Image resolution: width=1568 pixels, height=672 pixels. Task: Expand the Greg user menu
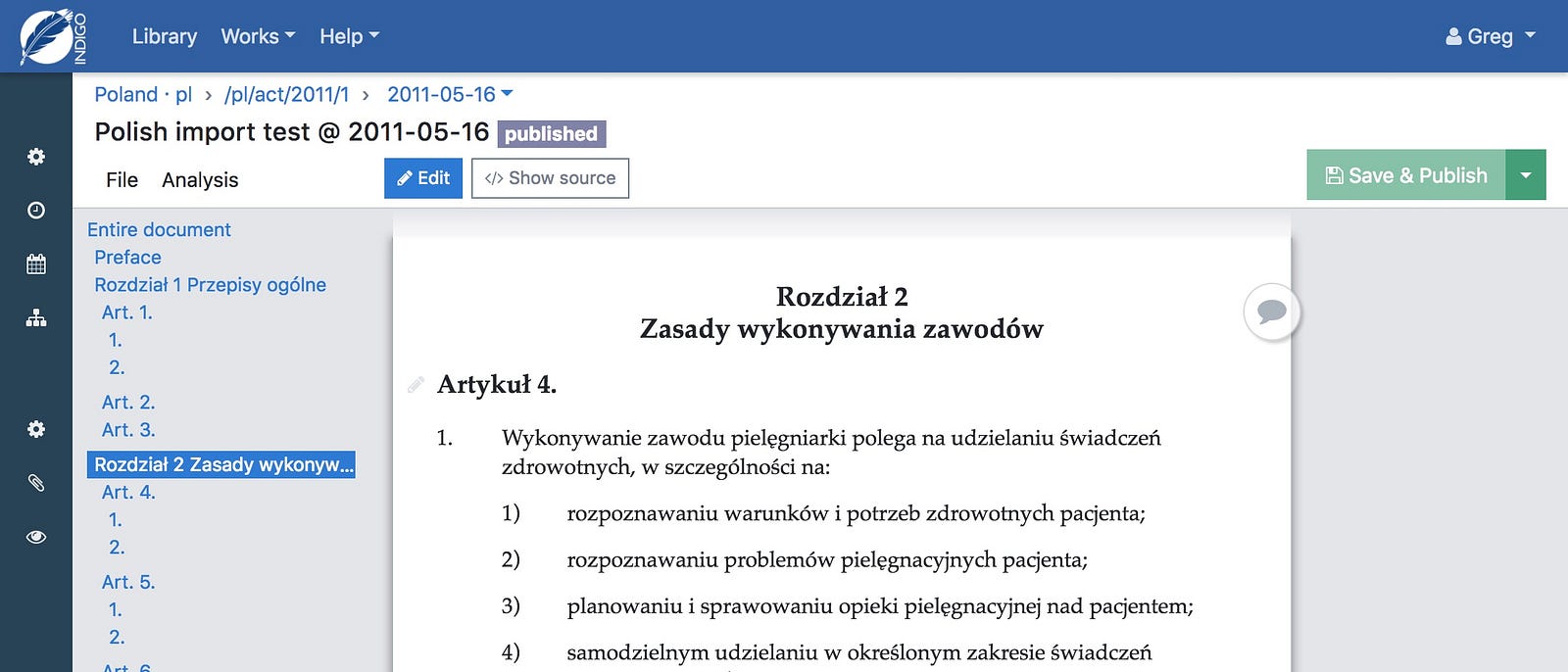1491,36
